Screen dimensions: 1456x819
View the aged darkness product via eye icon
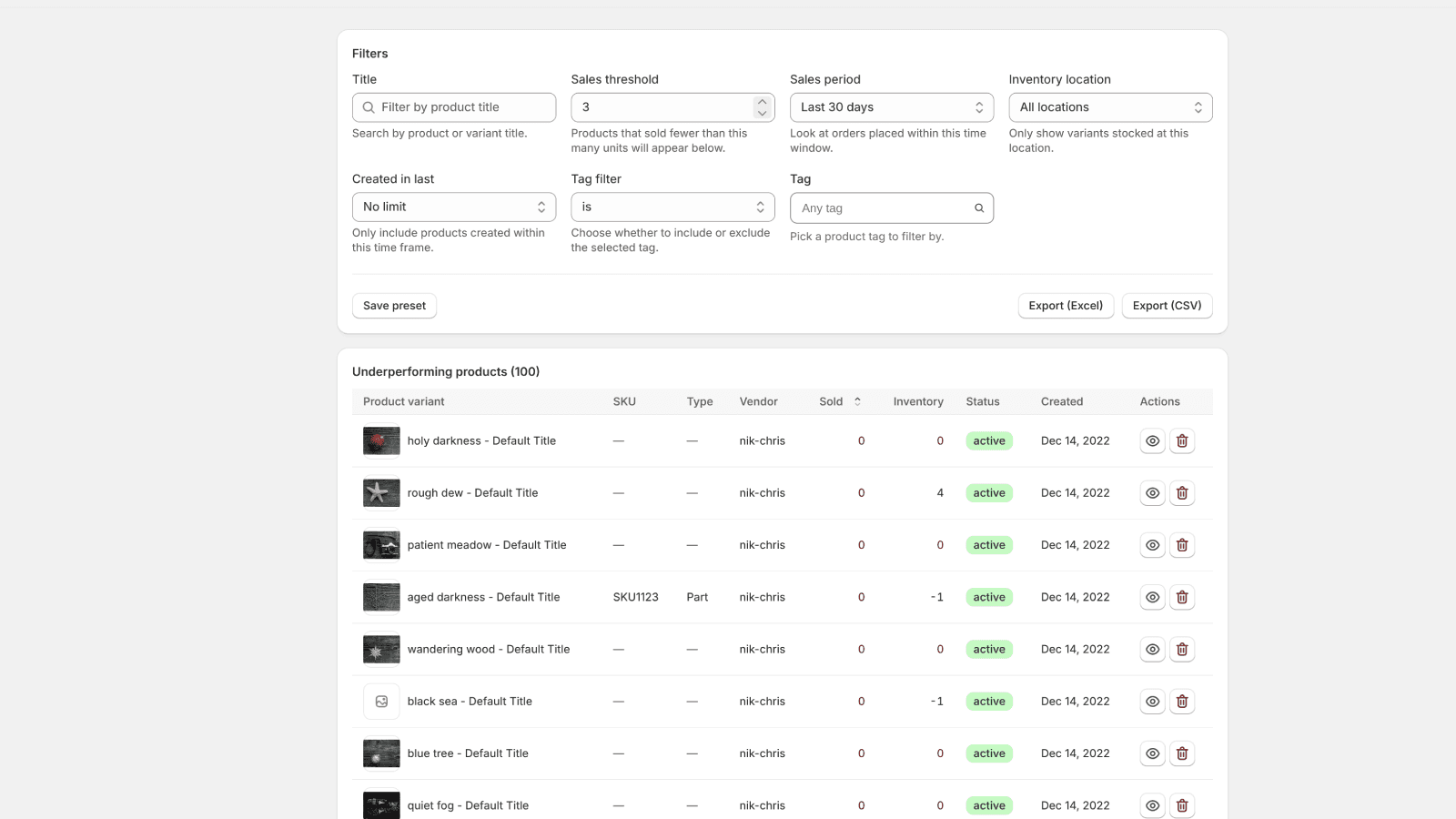click(1152, 597)
